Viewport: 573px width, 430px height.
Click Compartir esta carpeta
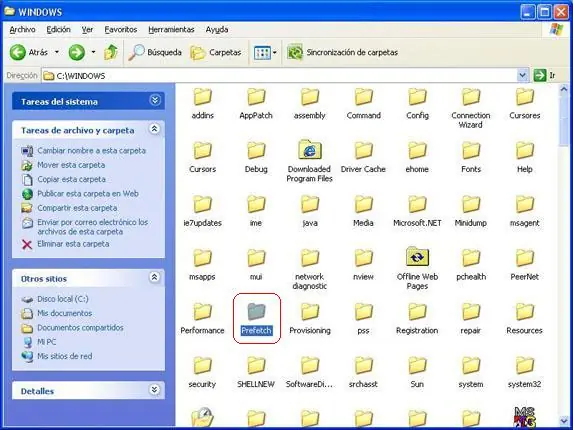77,208
